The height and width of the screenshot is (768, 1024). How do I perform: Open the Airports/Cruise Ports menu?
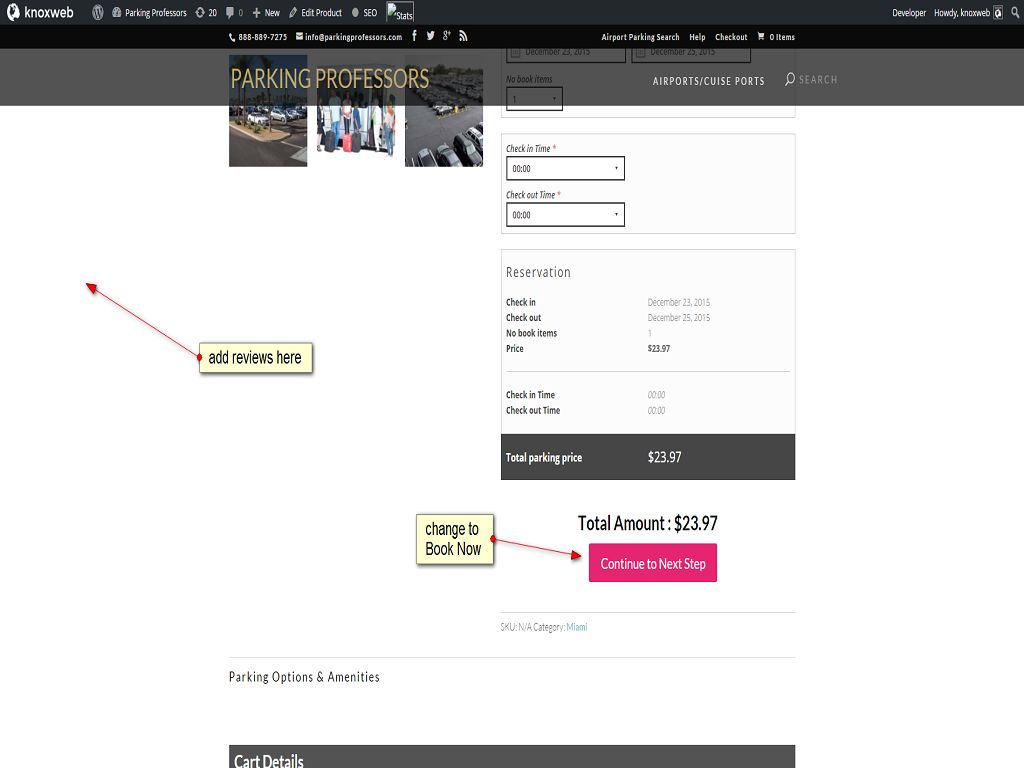tap(709, 81)
